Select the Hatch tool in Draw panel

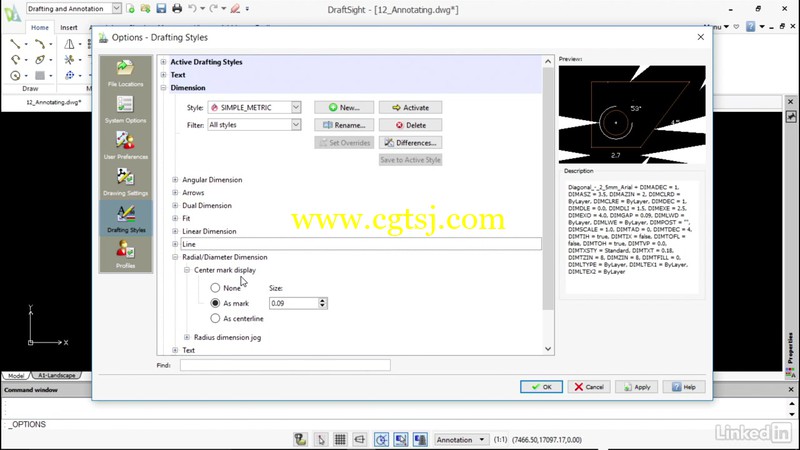click(40, 76)
